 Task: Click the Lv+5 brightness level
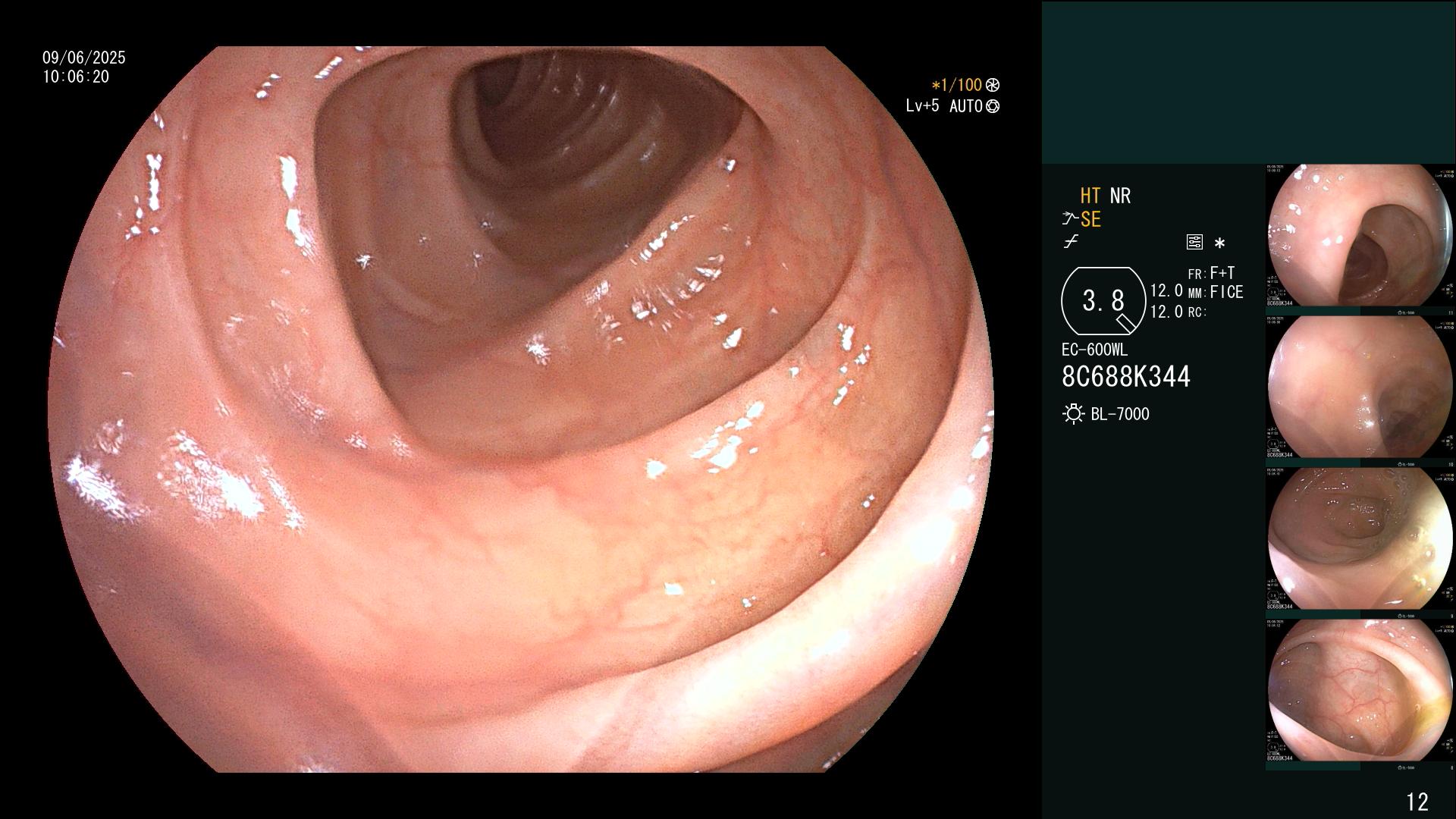[x=922, y=106]
